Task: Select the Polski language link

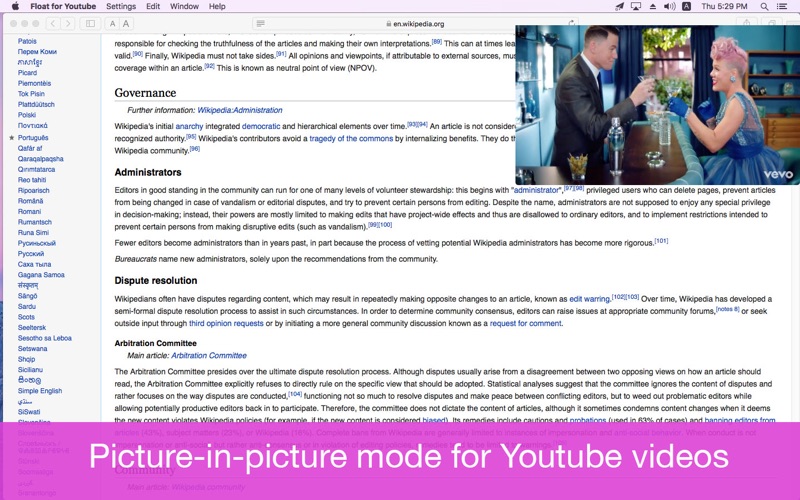Action: coord(27,115)
